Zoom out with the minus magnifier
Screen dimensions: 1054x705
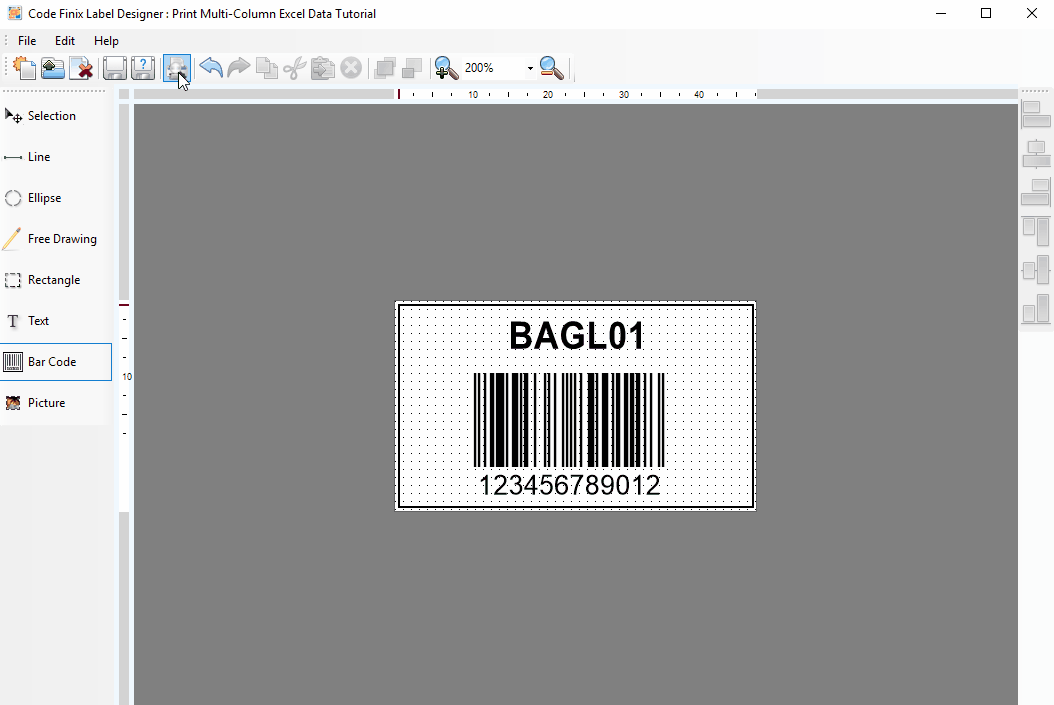coord(551,68)
